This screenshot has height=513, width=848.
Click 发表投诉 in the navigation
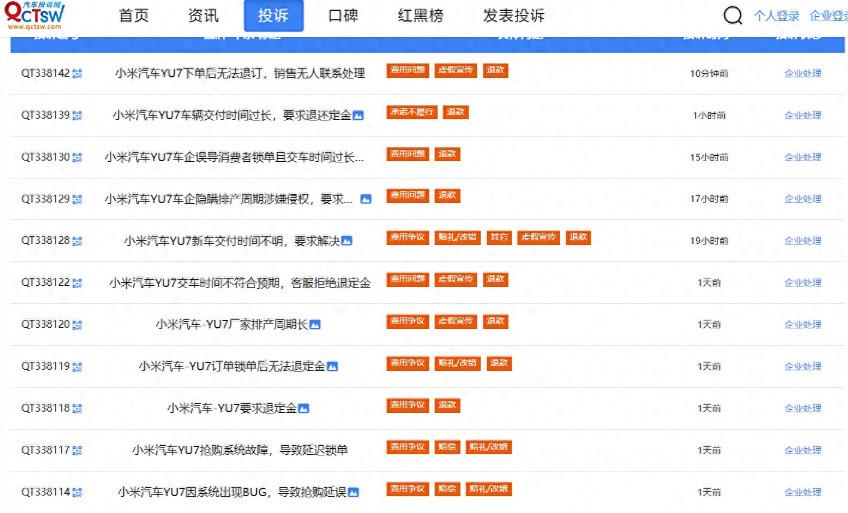pos(514,16)
